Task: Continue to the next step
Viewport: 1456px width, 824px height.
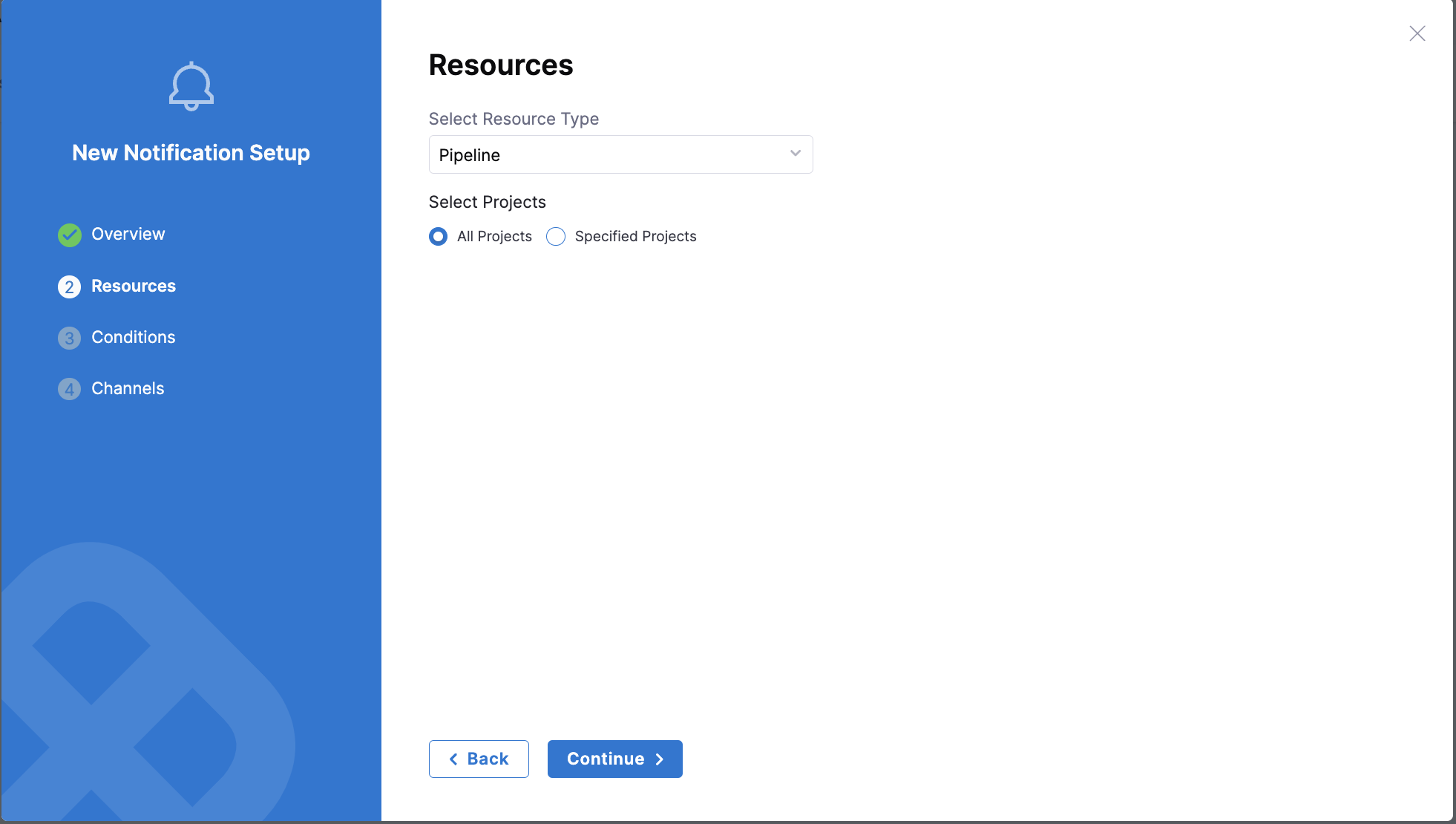Action: pos(615,759)
